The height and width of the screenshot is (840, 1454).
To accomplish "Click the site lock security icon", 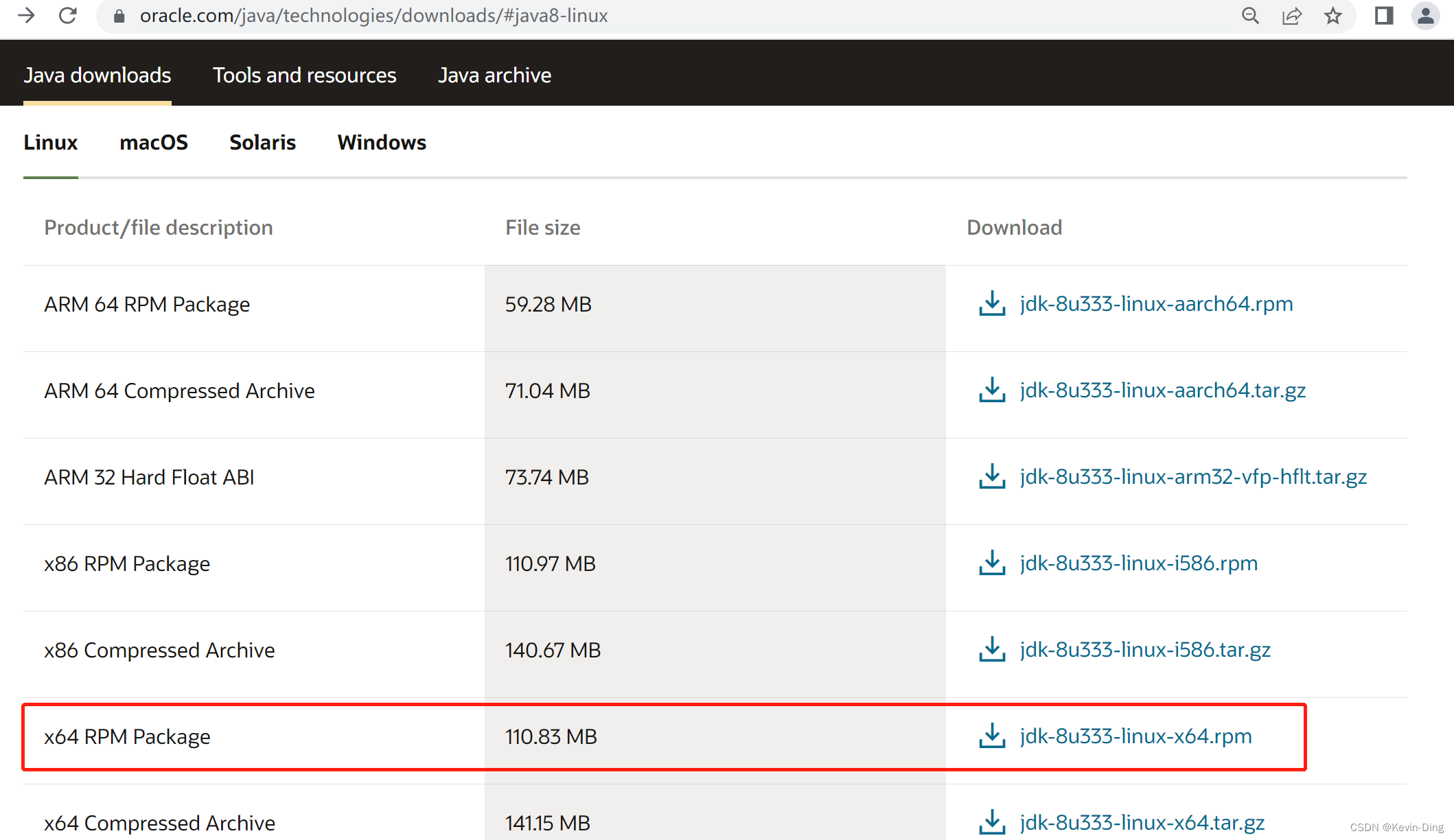I will [x=119, y=15].
